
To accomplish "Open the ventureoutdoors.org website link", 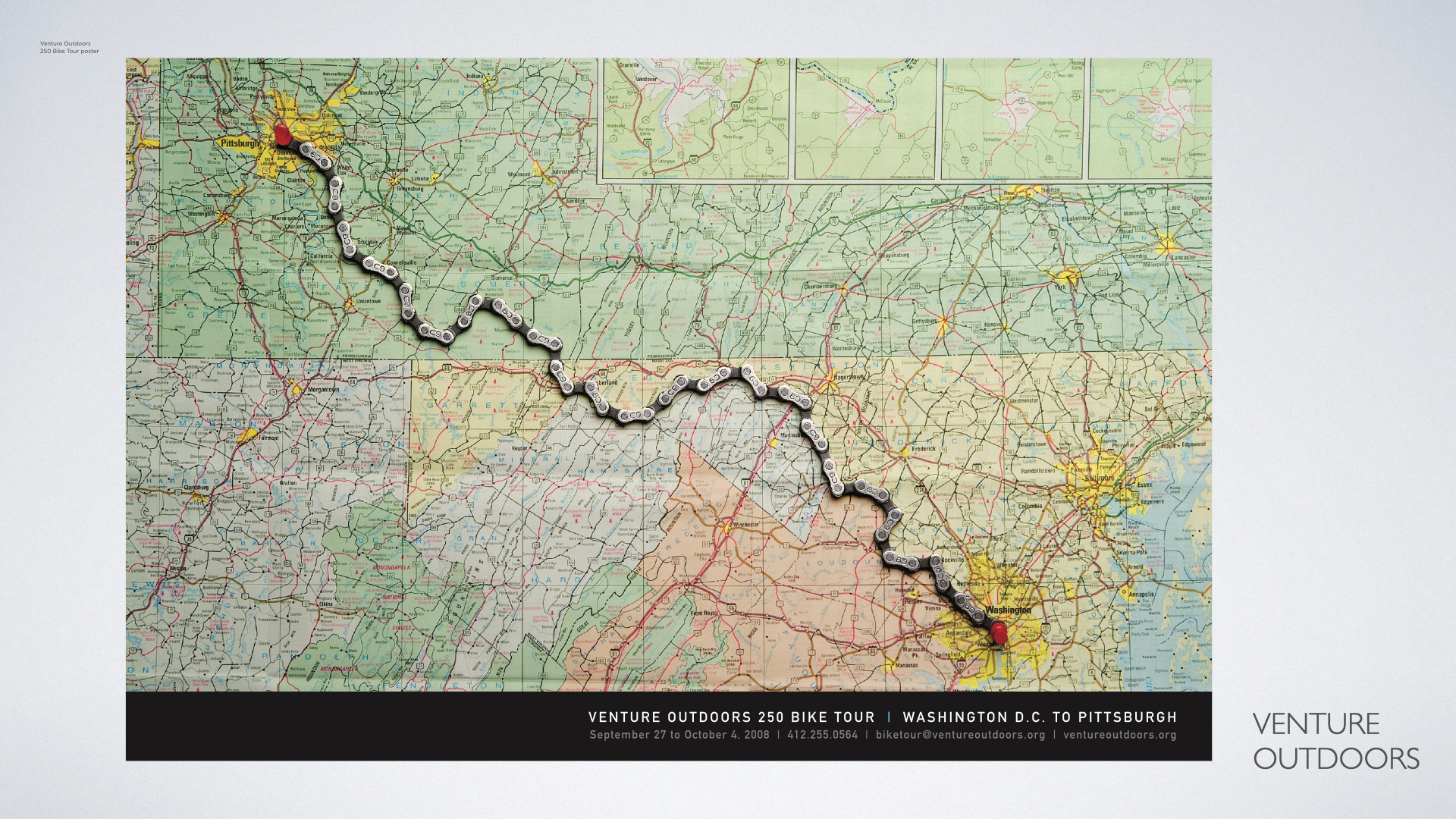I will pos(1119,735).
